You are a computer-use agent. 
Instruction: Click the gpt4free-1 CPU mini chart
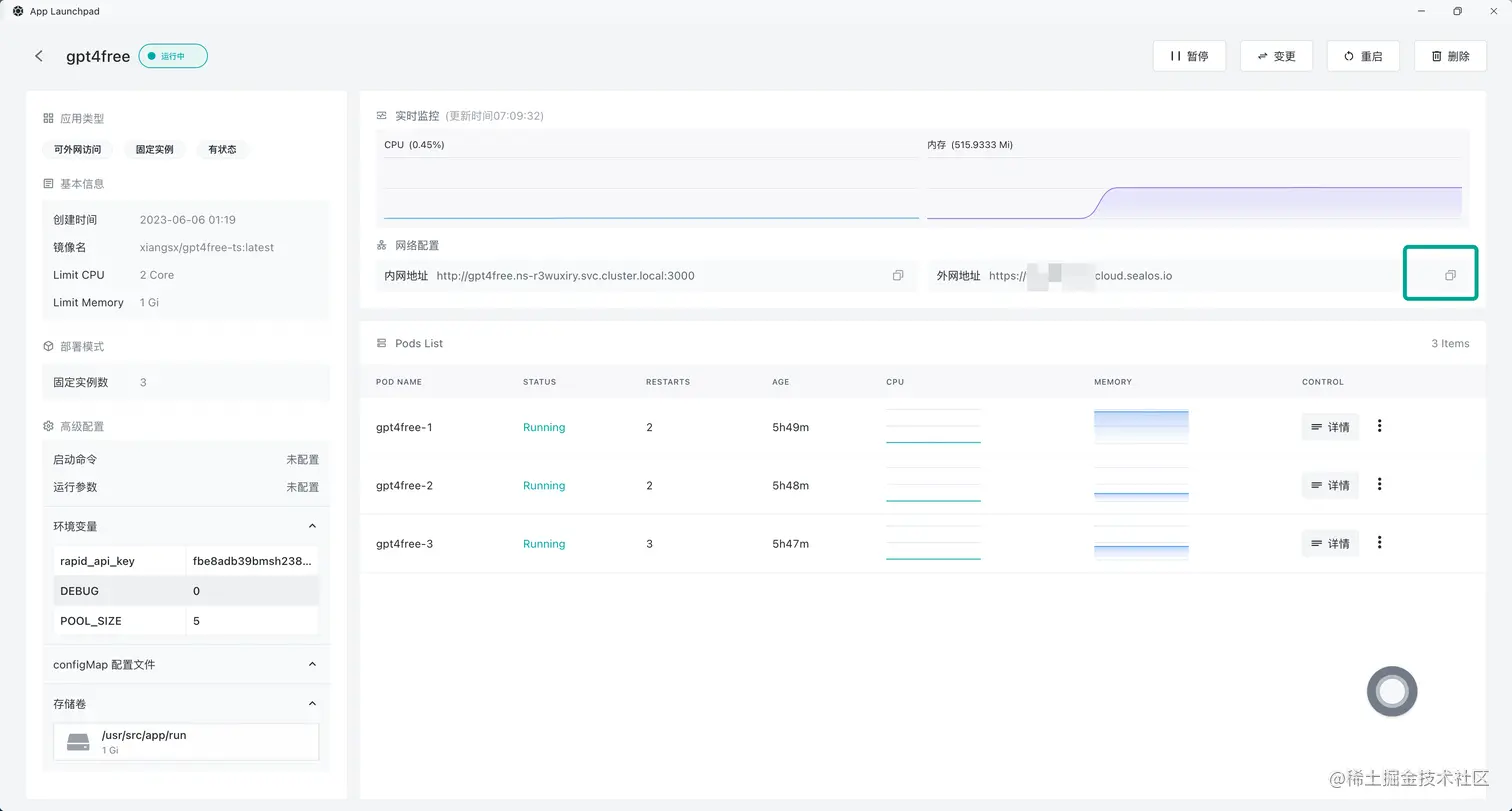click(x=933, y=426)
